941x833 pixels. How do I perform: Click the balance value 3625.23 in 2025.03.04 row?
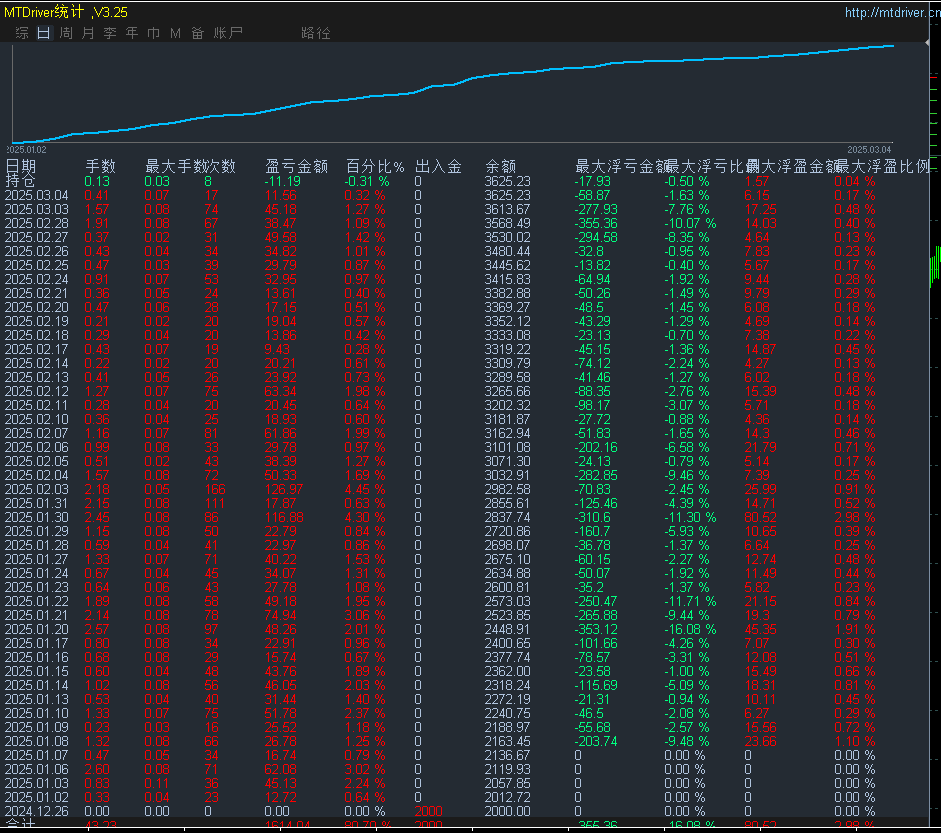[x=507, y=196]
